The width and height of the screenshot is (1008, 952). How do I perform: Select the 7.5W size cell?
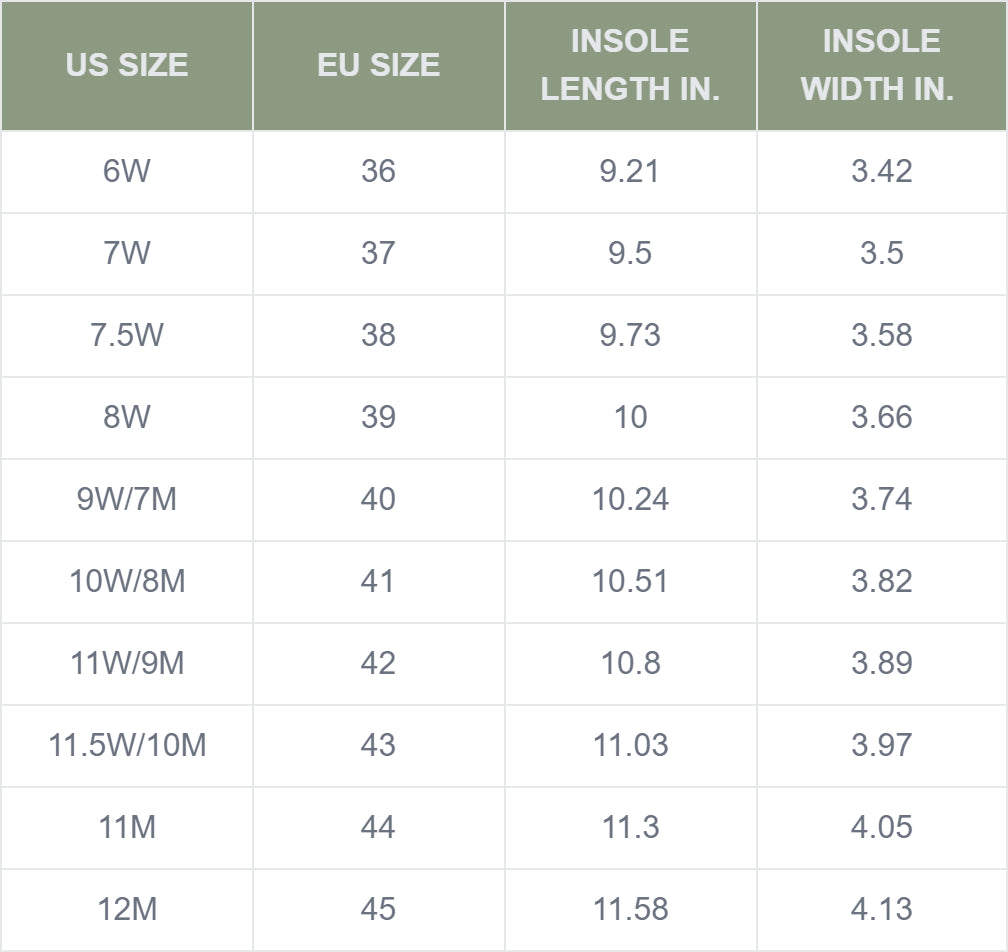point(127,335)
